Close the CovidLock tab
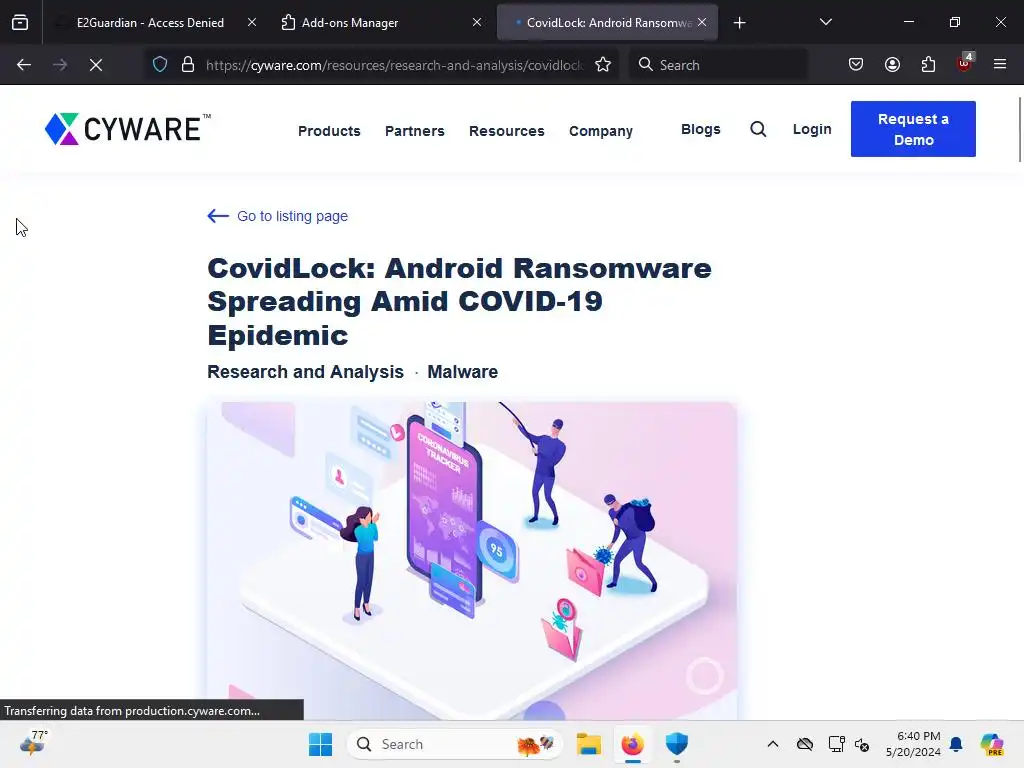The width and height of the screenshot is (1024, 768). point(702,22)
